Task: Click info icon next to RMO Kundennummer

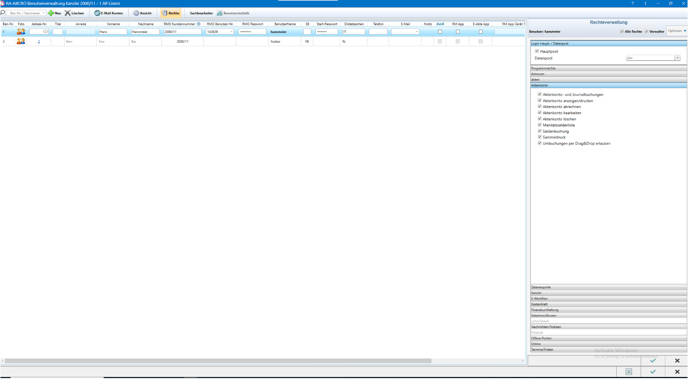Action: pyautogui.click(x=199, y=24)
